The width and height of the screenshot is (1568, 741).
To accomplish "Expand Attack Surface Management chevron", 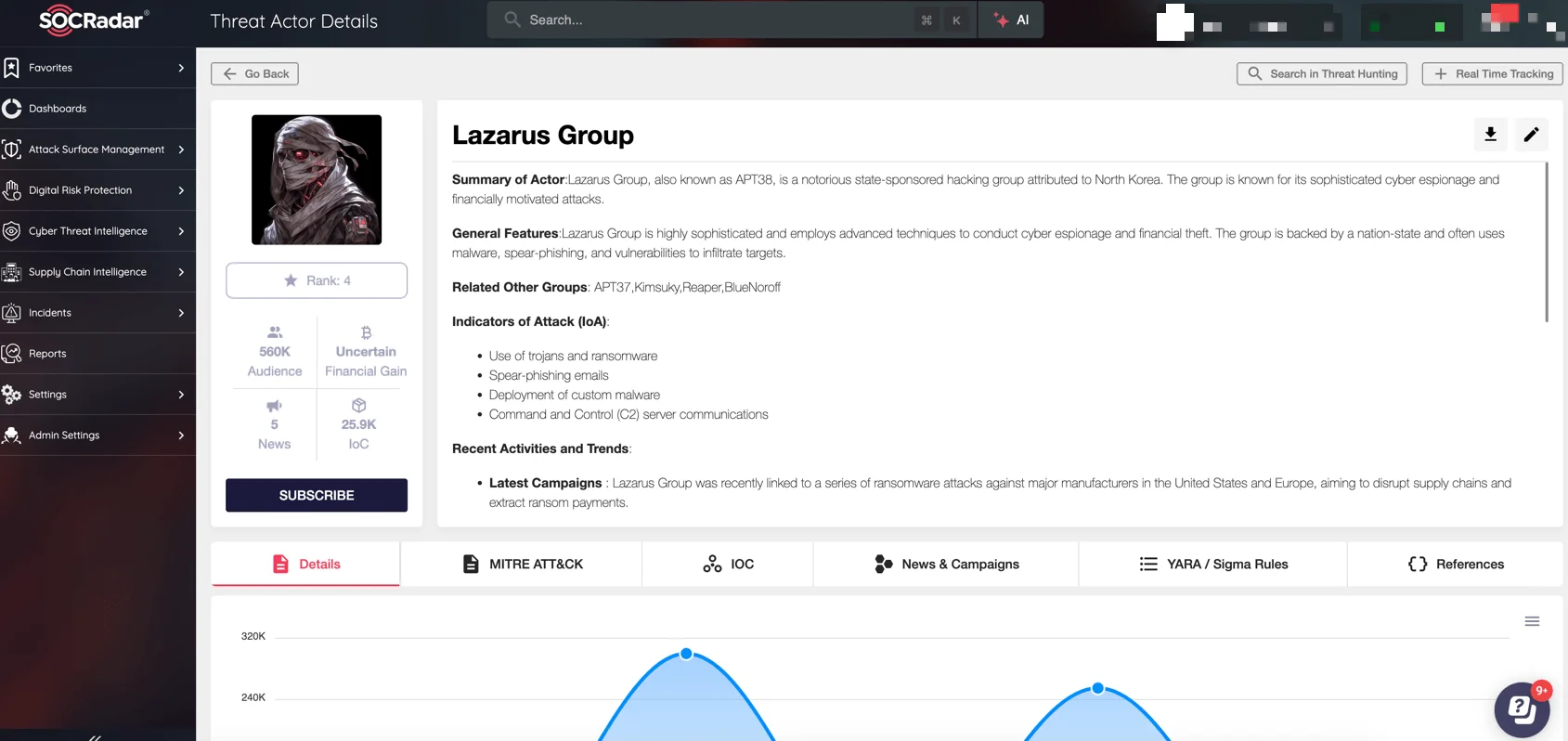I will [x=181, y=149].
